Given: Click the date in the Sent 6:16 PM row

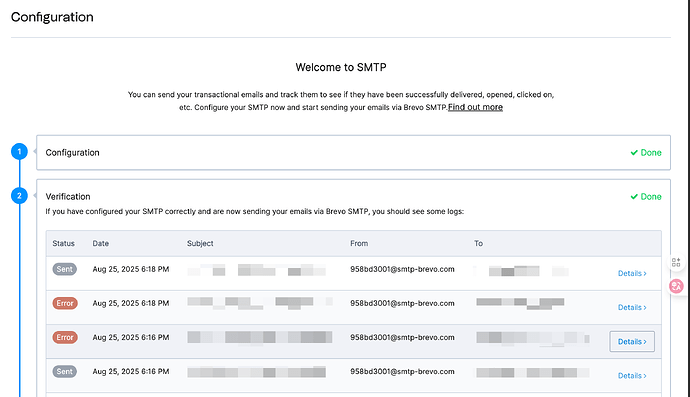Looking at the screenshot, I should (131, 371).
